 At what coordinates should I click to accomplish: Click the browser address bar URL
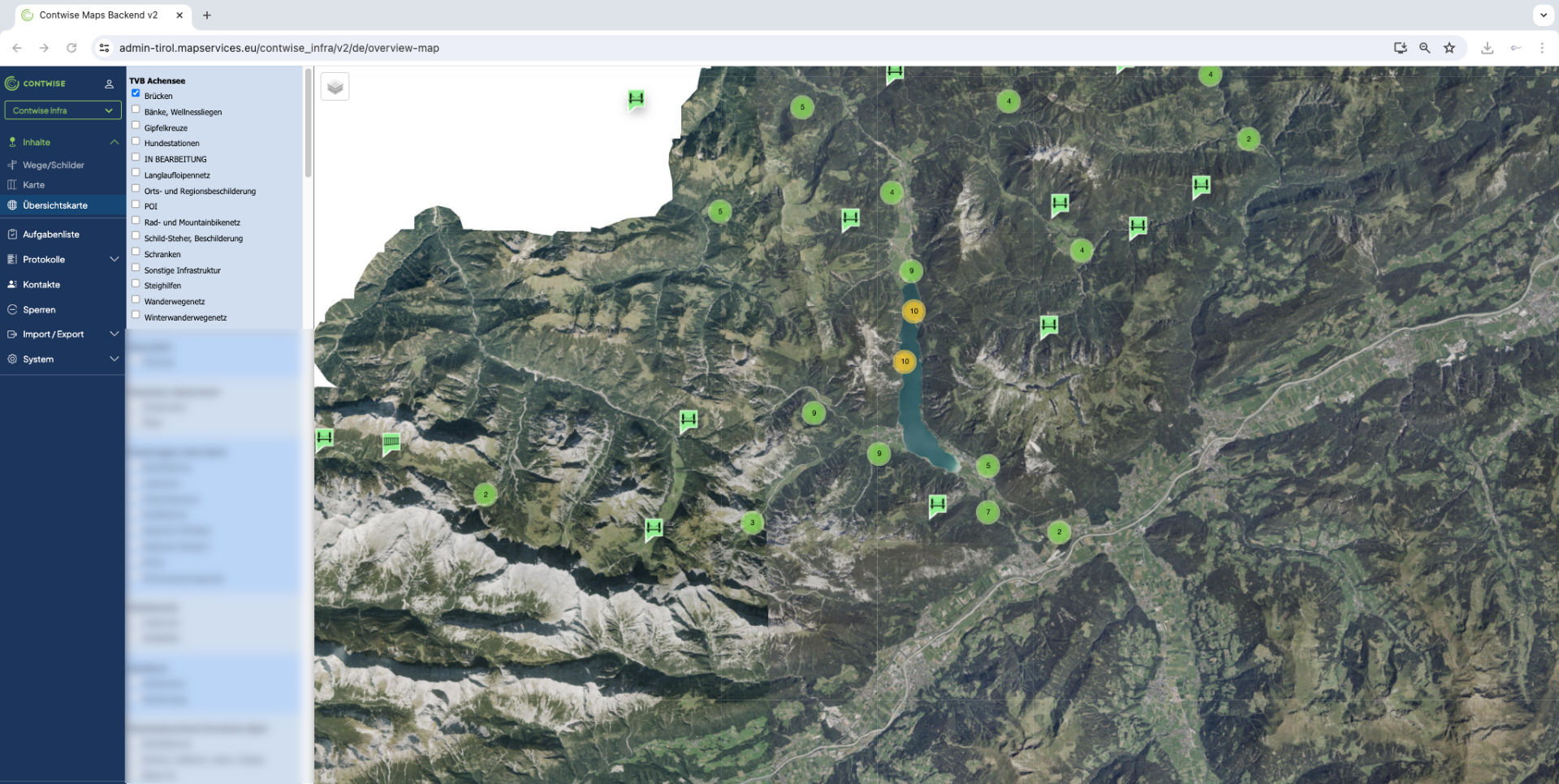coord(279,48)
